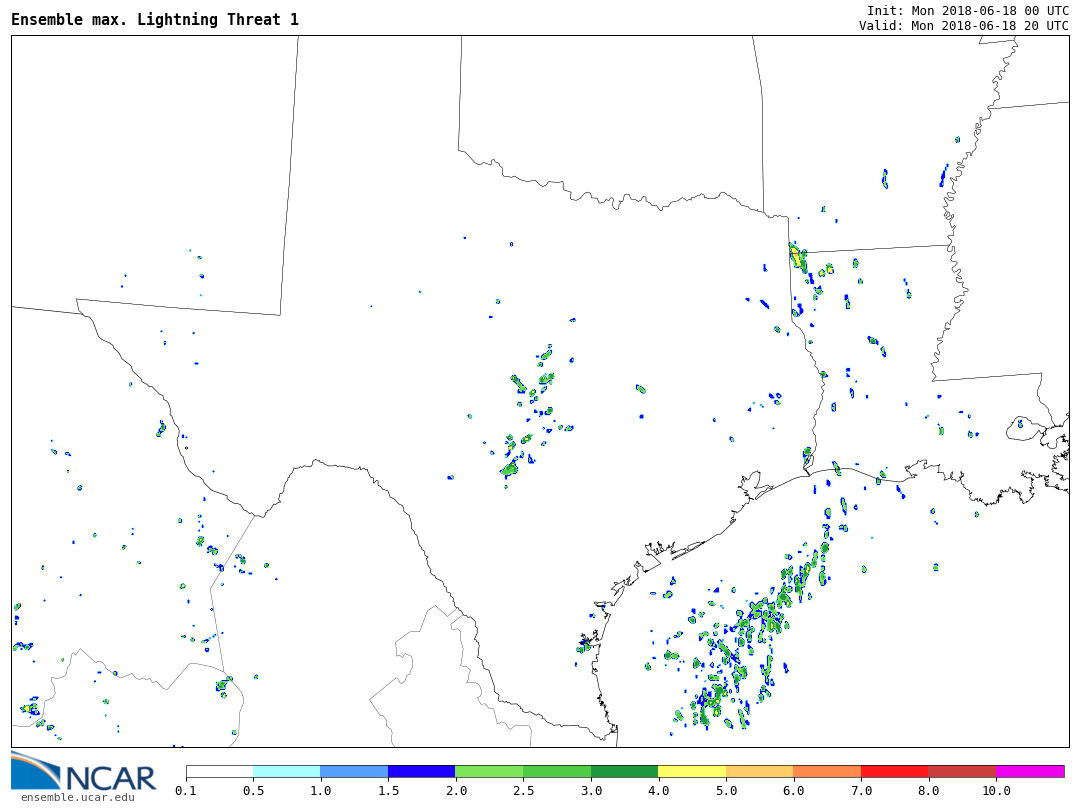Pick the magenta swatch in the colorbar
1080x810 pixels.
click(1030, 772)
